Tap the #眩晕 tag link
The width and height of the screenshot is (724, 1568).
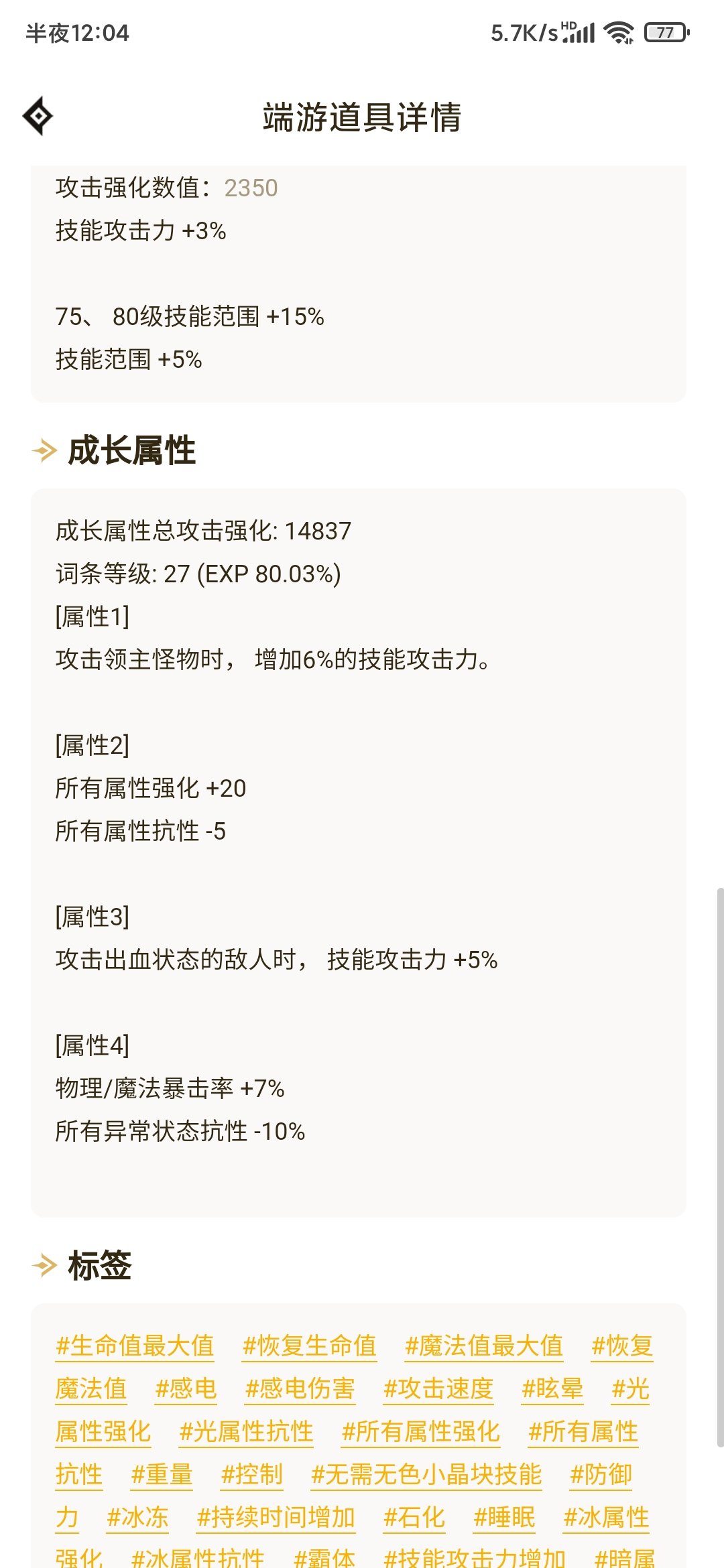(x=552, y=1388)
